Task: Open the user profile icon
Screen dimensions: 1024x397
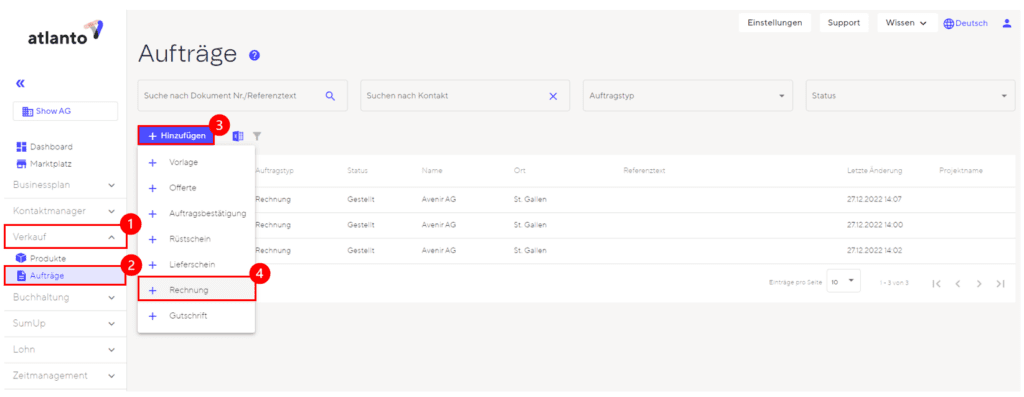Action: click(x=1006, y=23)
